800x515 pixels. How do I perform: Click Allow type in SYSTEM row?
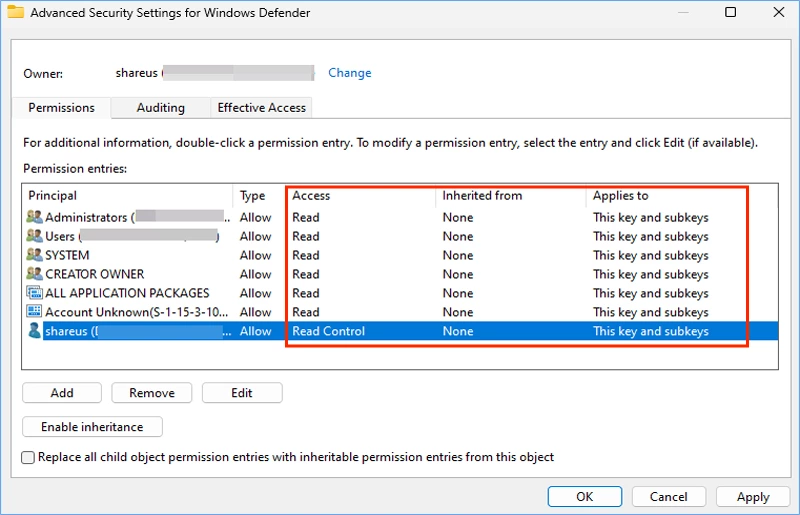256,255
